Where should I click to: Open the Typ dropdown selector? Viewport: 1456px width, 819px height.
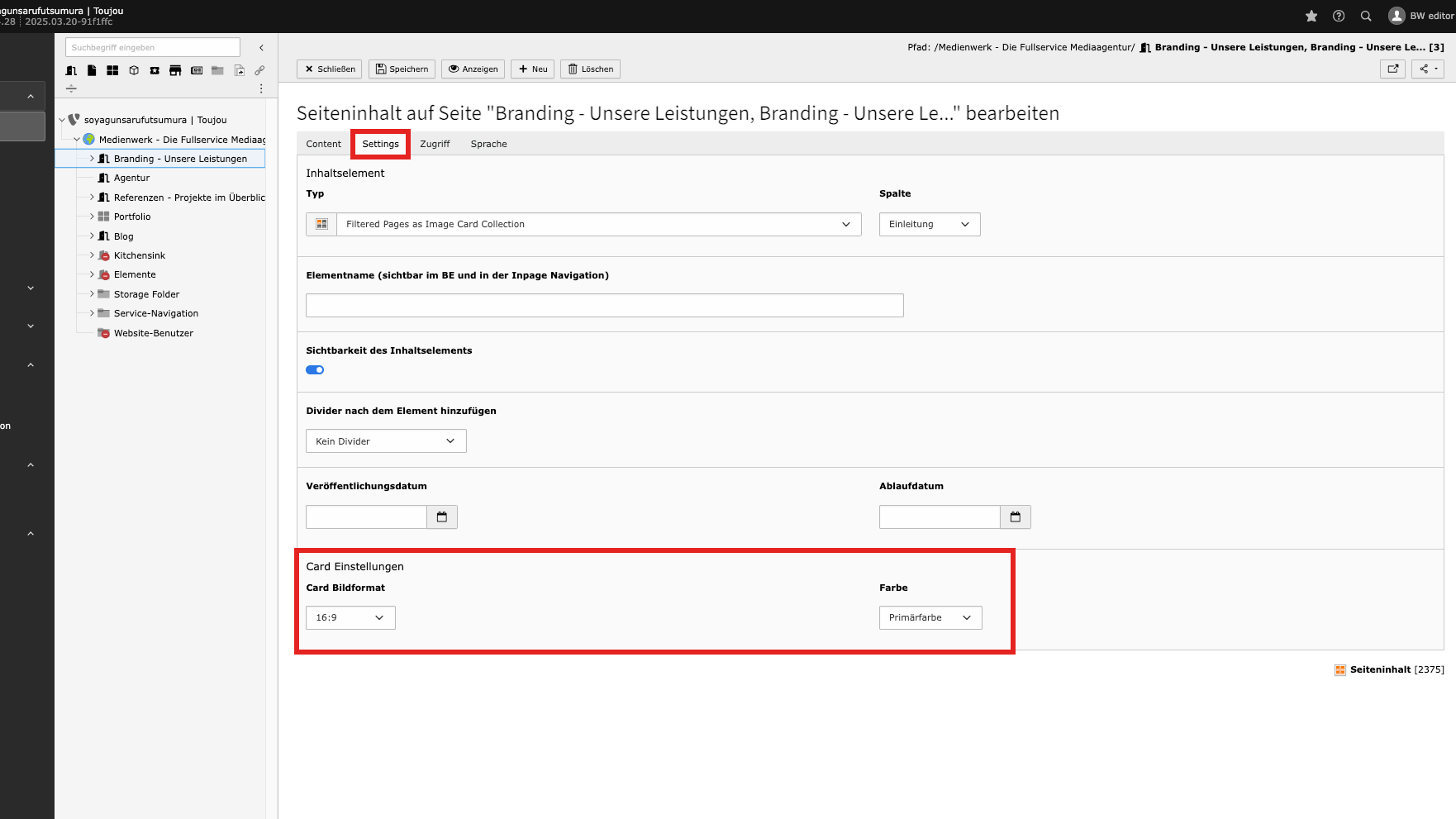[598, 225]
